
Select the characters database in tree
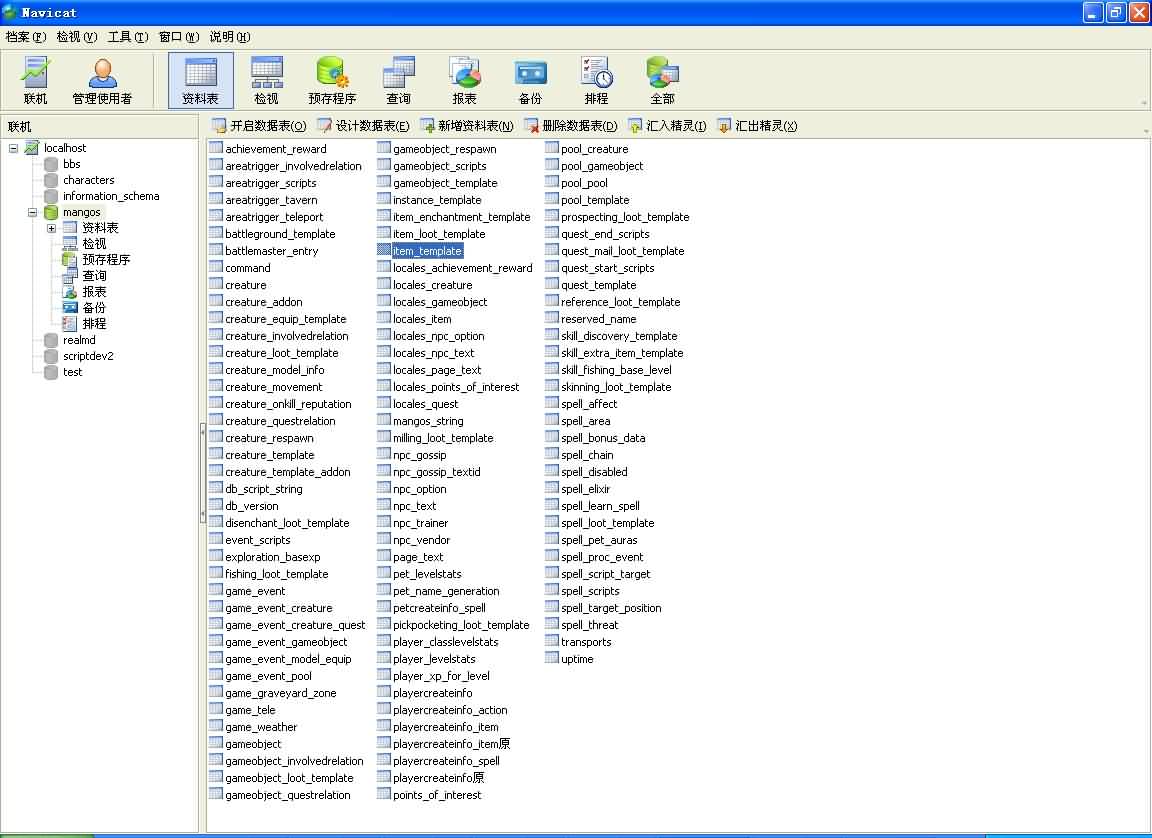[x=88, y=180]
